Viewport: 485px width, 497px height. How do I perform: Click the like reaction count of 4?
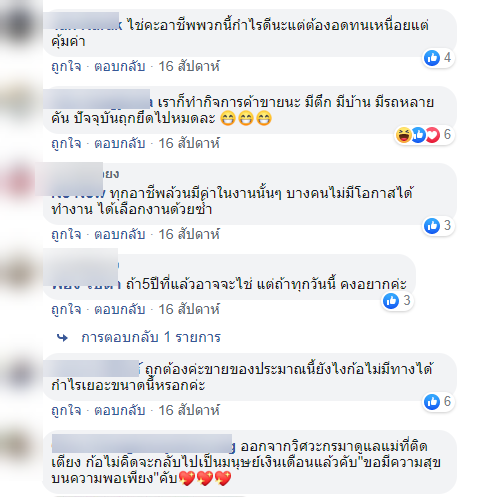point(447,58)
